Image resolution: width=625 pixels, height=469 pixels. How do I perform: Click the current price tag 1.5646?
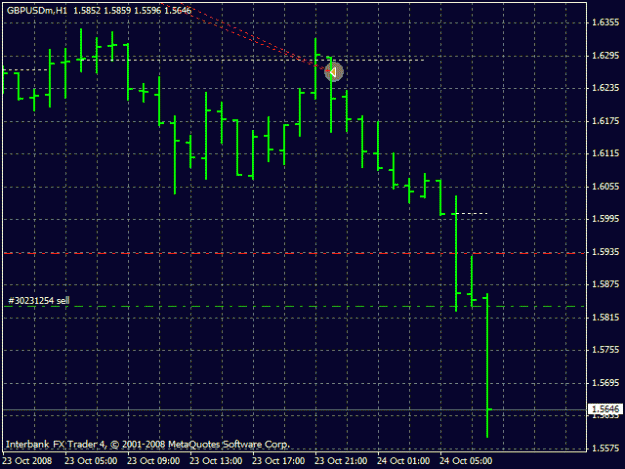point(605,409)
